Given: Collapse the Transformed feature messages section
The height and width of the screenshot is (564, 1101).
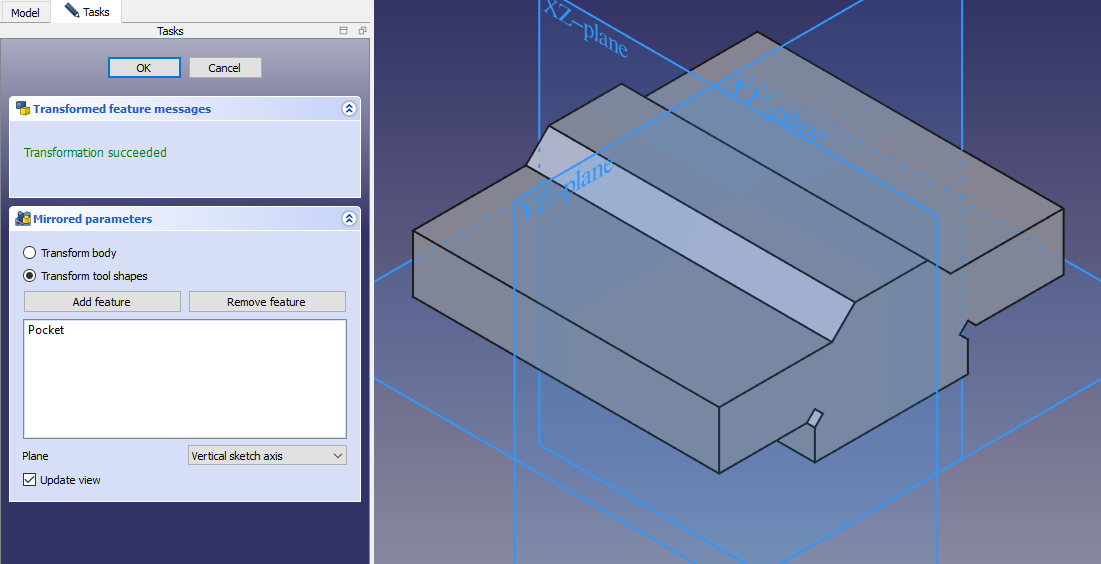Looking at the screenshot, I should [x=348, y=109].
